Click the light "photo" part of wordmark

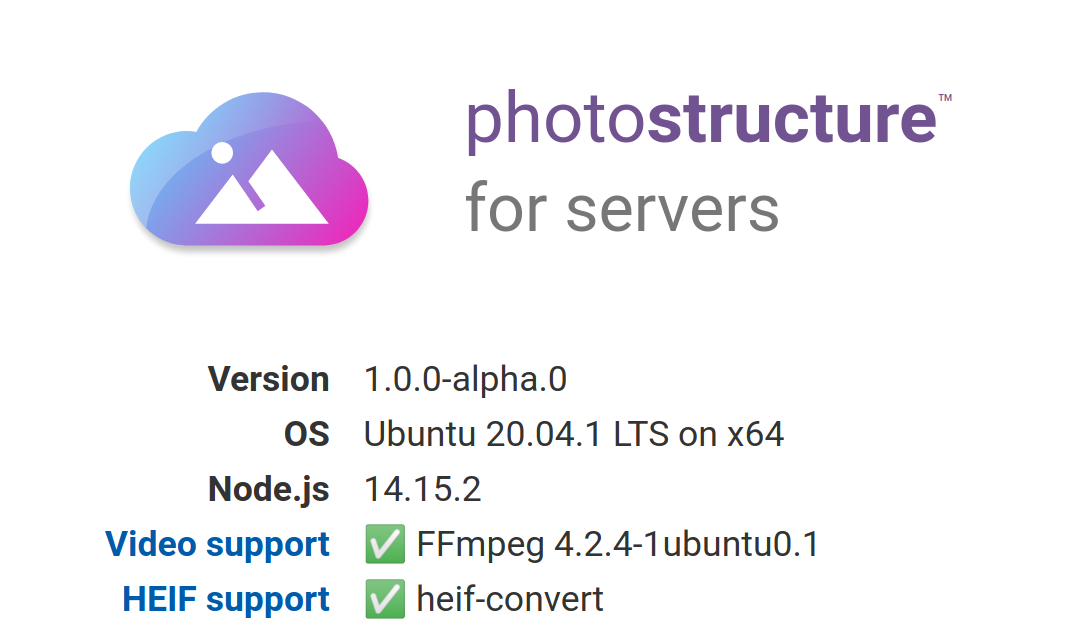point(556,121)
